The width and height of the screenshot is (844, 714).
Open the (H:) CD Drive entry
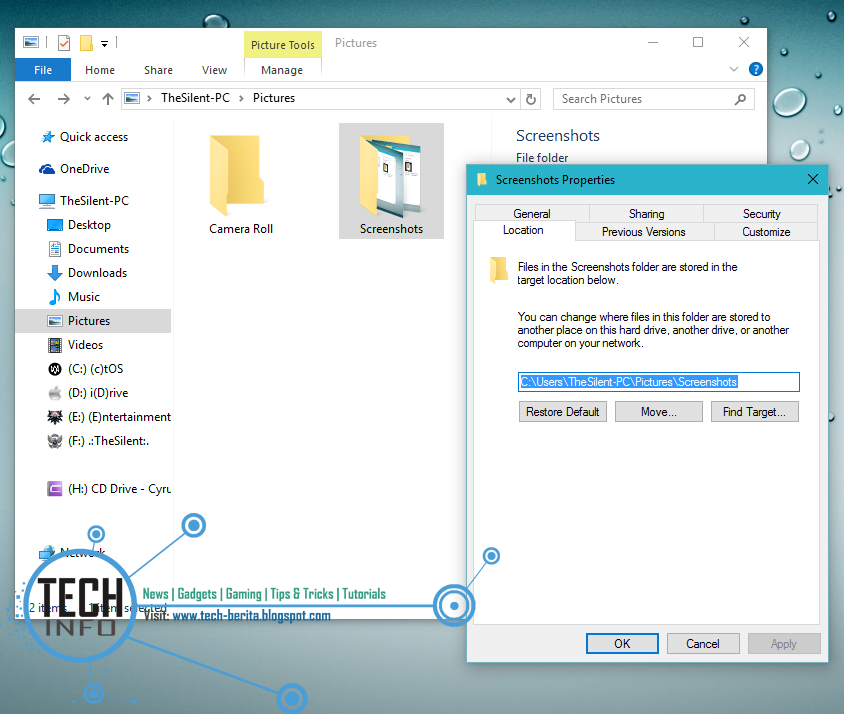109,489
